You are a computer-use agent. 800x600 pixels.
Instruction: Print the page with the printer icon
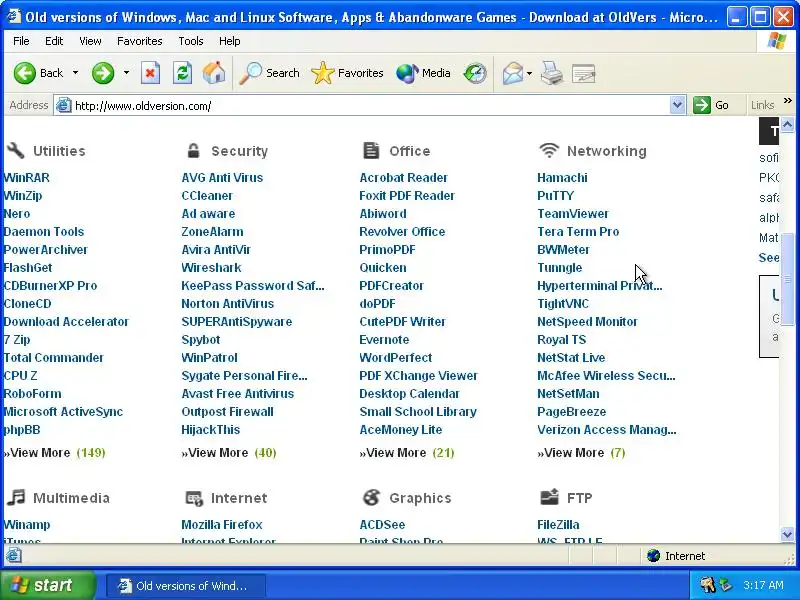point(552,73)
